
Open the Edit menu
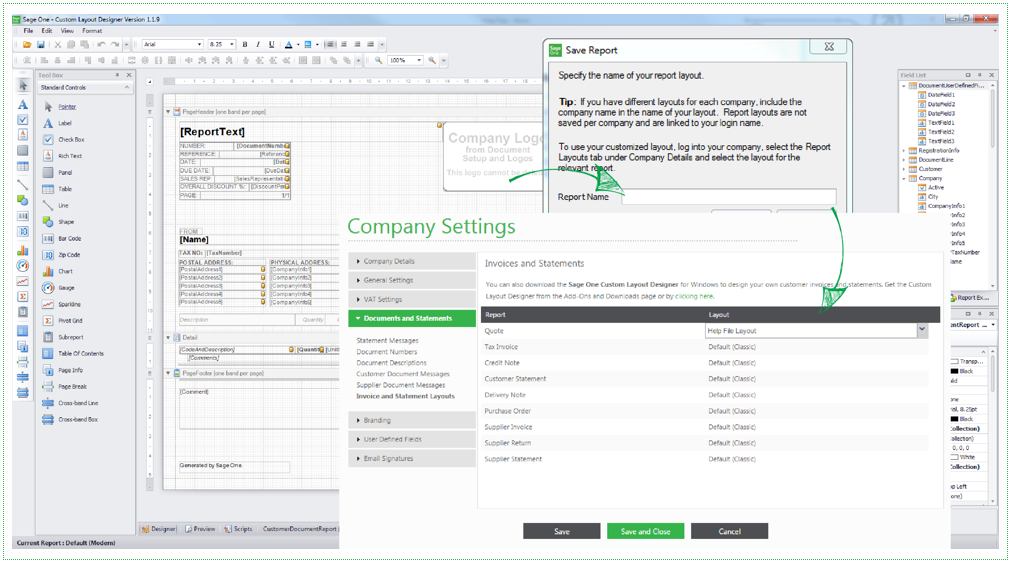coord(47,31)
